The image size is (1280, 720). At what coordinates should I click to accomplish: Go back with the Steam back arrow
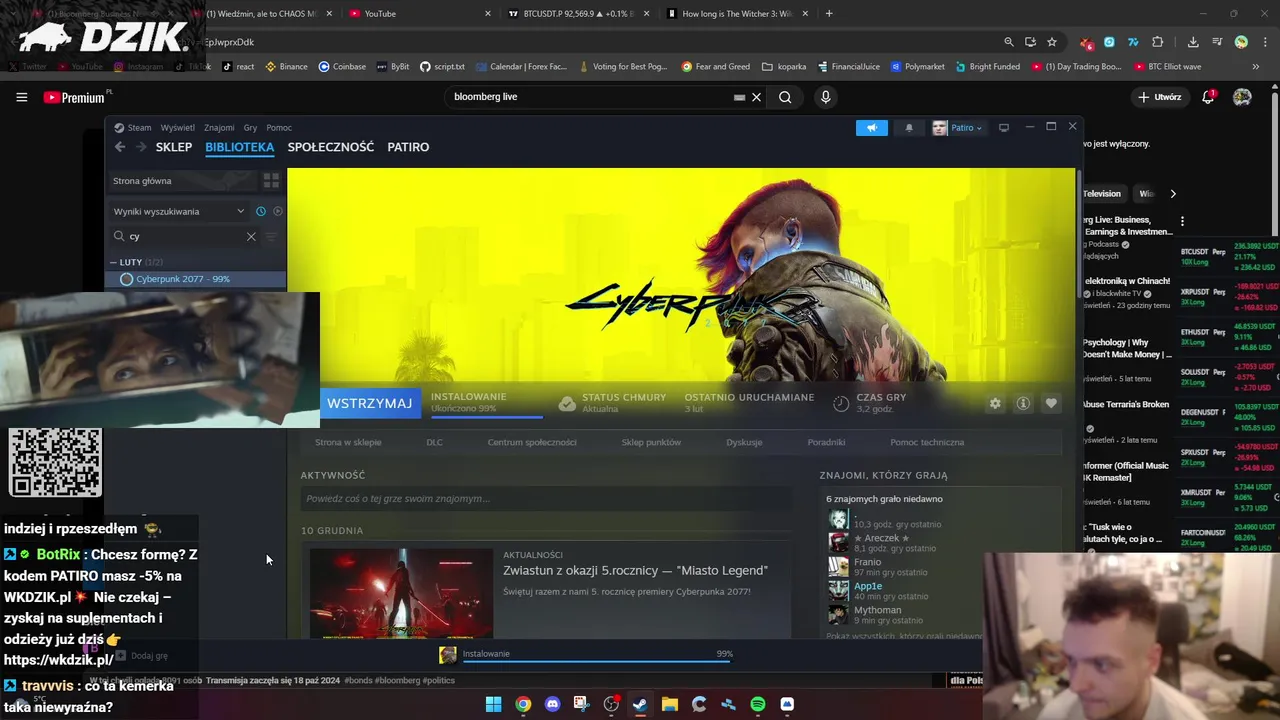point(120,147)
